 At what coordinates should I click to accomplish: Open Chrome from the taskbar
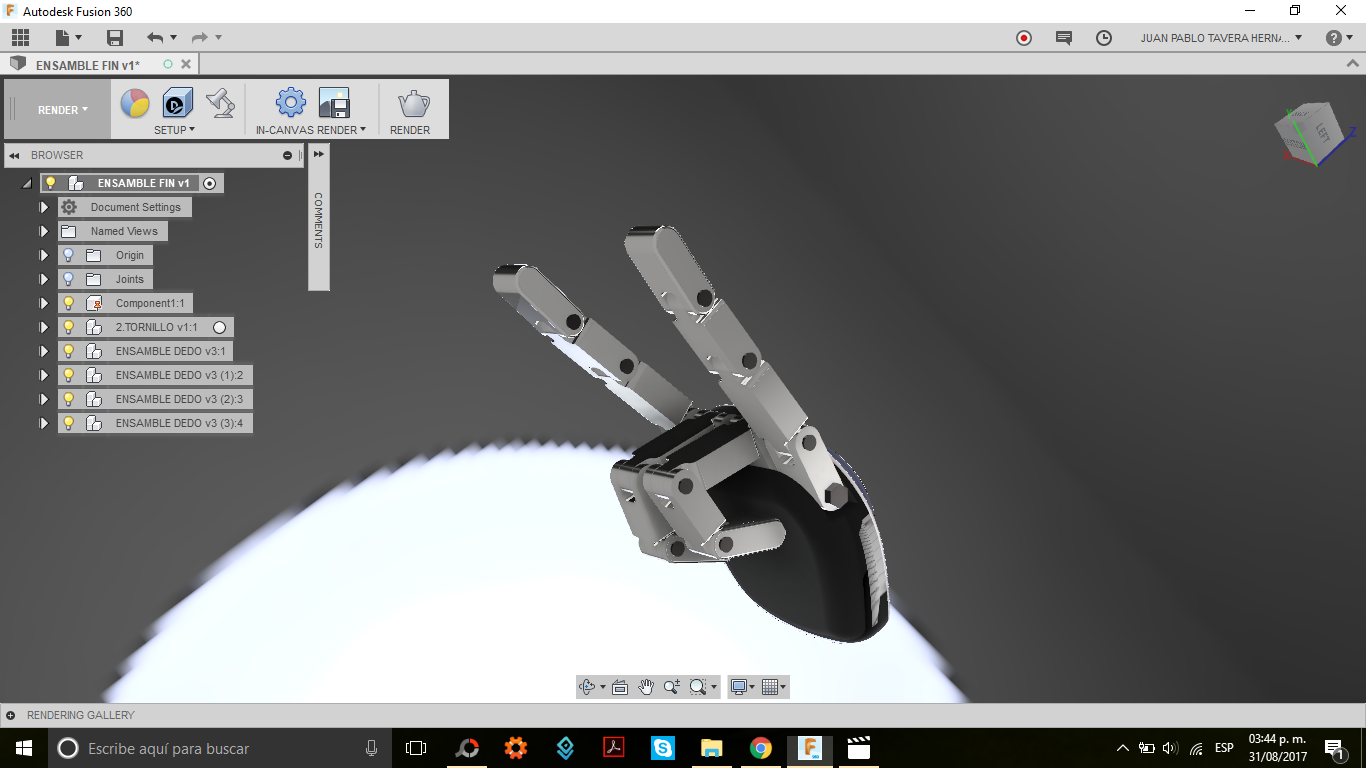(x=761, y=748)
